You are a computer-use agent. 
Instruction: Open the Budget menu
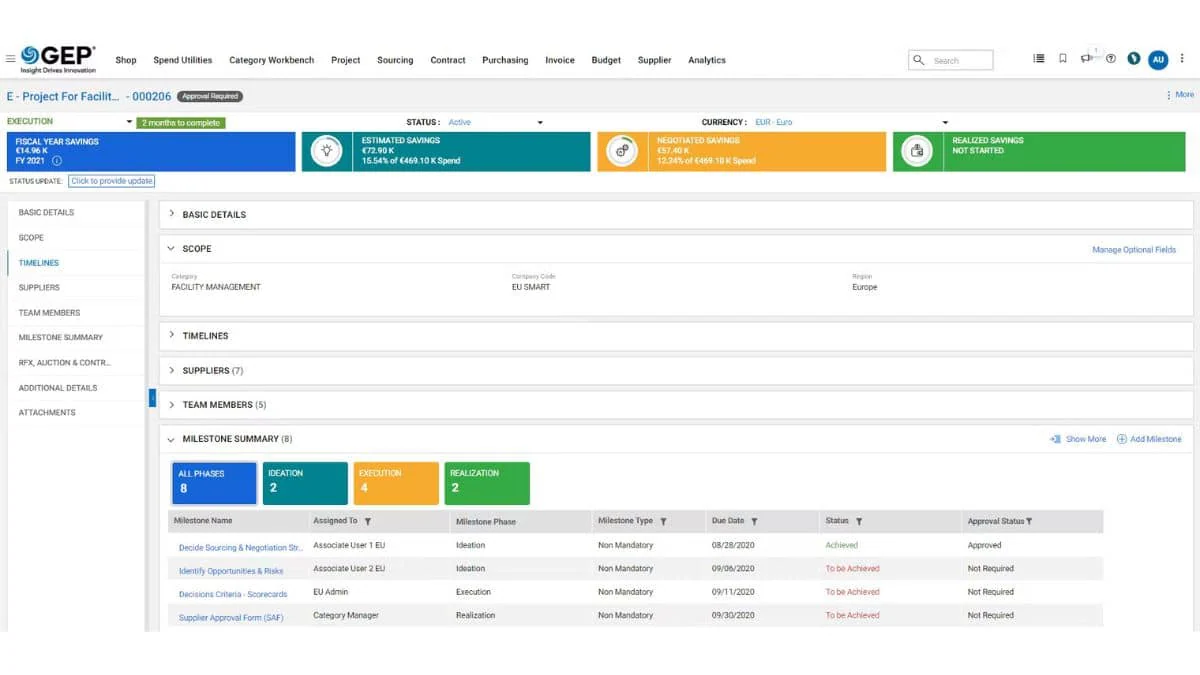coord(606,60)
